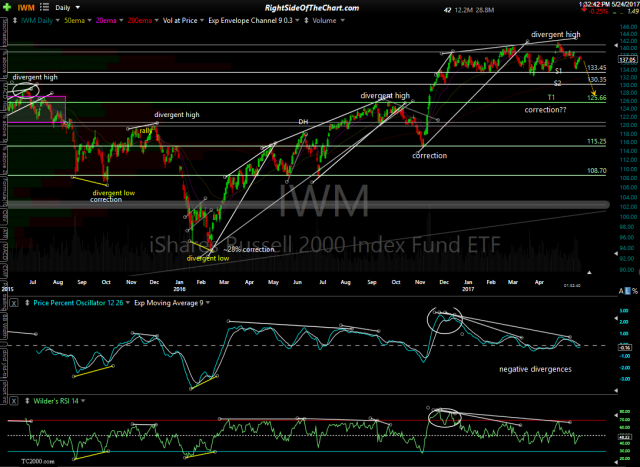Image resolution: width=640 pixels, height=467 pixels.
Task: Click the IWM ticker symbol at top
Action: [26, 7]
